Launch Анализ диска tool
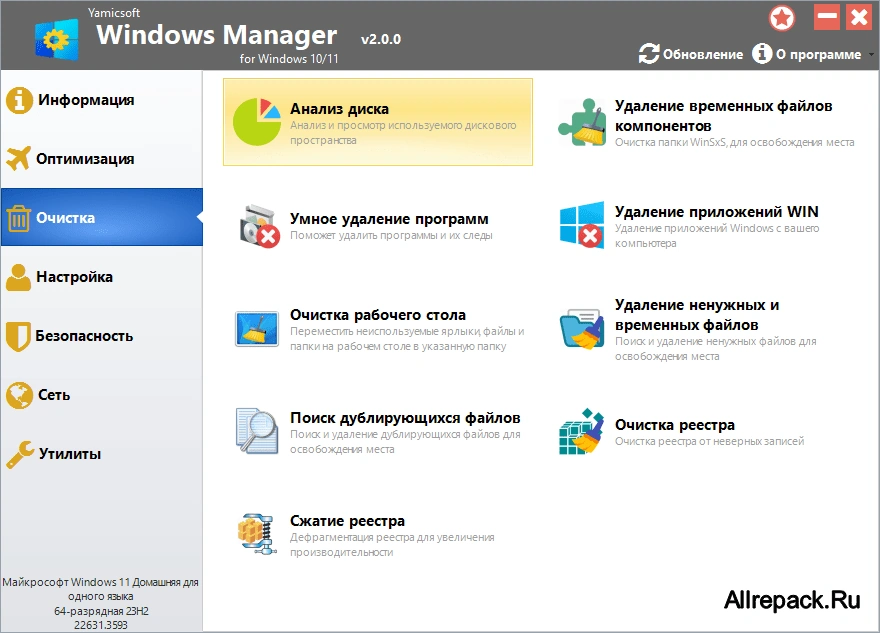Viewport: 880px width, 633px height. click(378, 122)
